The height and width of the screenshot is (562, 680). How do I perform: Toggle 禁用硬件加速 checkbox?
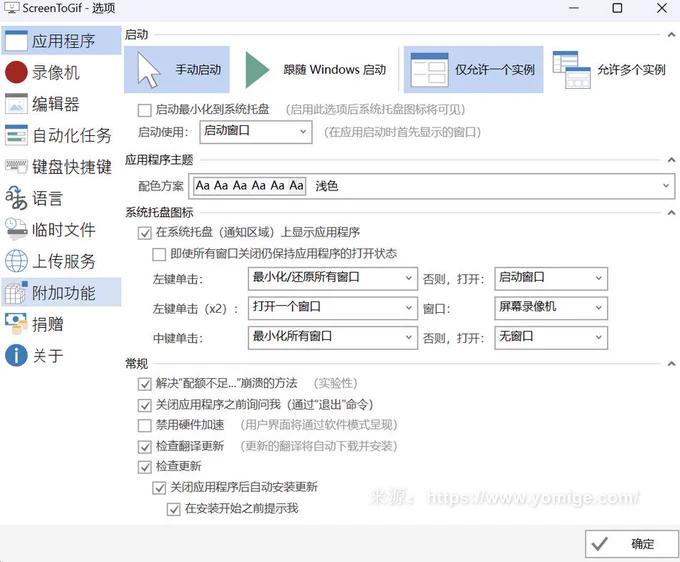coord(145,425)
